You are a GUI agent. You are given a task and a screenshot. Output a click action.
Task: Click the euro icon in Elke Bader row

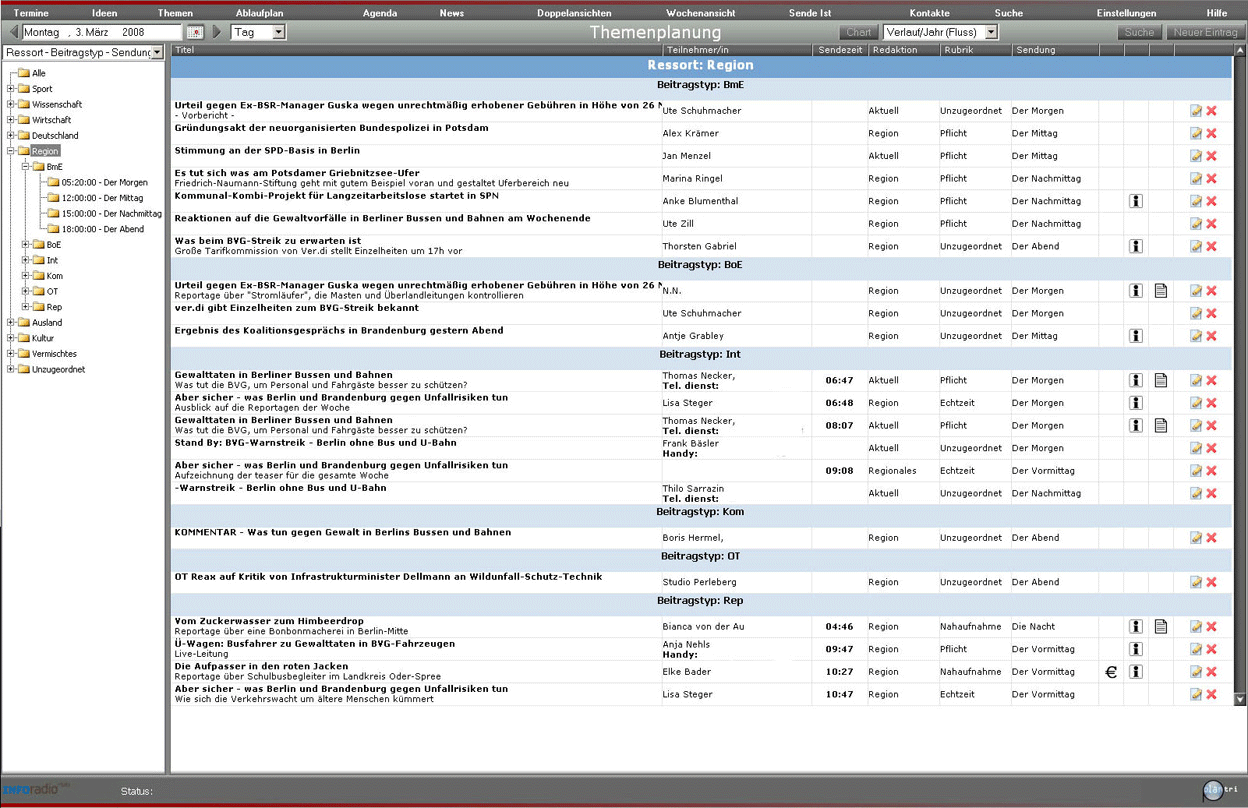1110,672
